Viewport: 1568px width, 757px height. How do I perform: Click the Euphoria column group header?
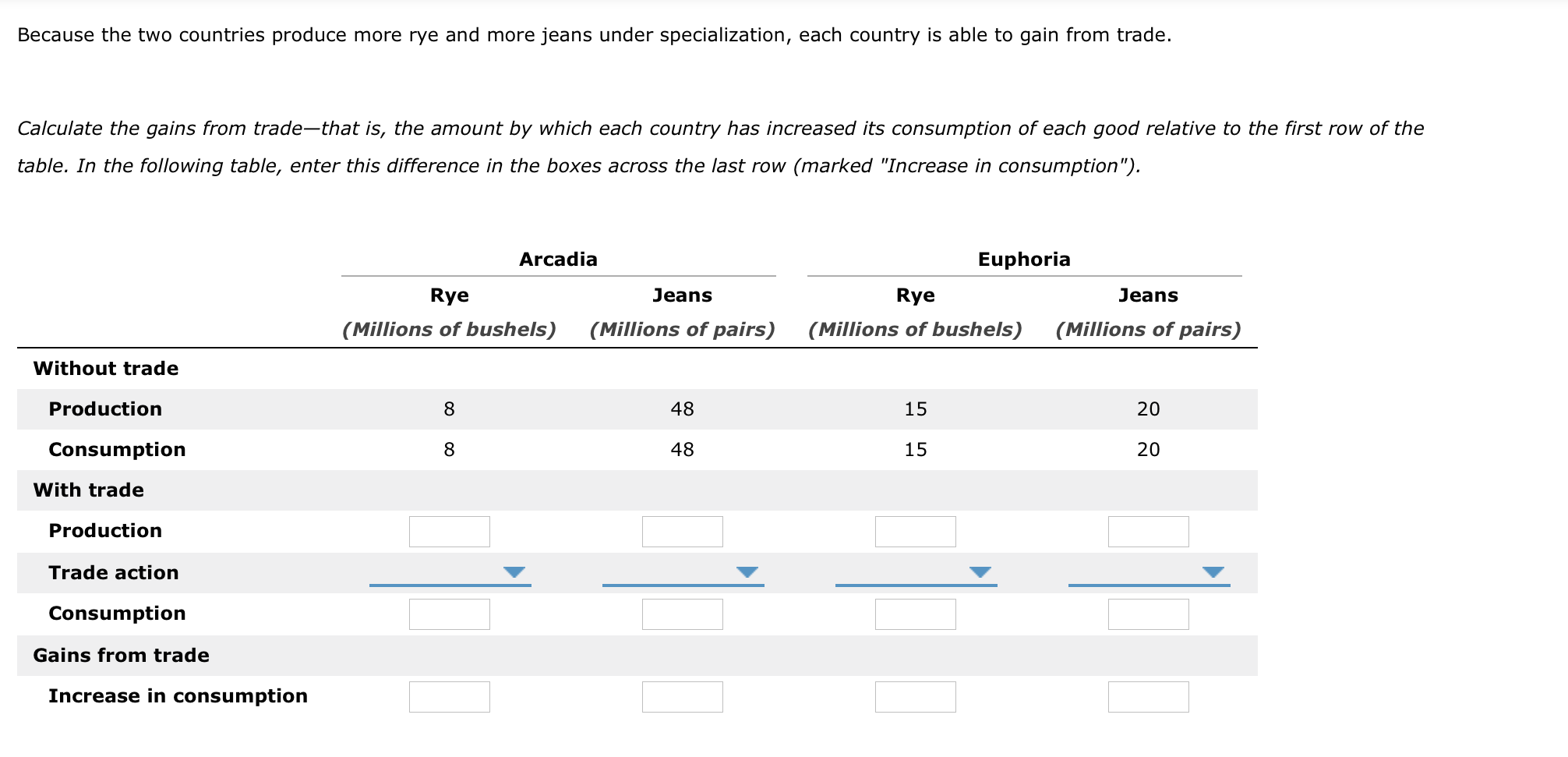(x=1024, y=260)
